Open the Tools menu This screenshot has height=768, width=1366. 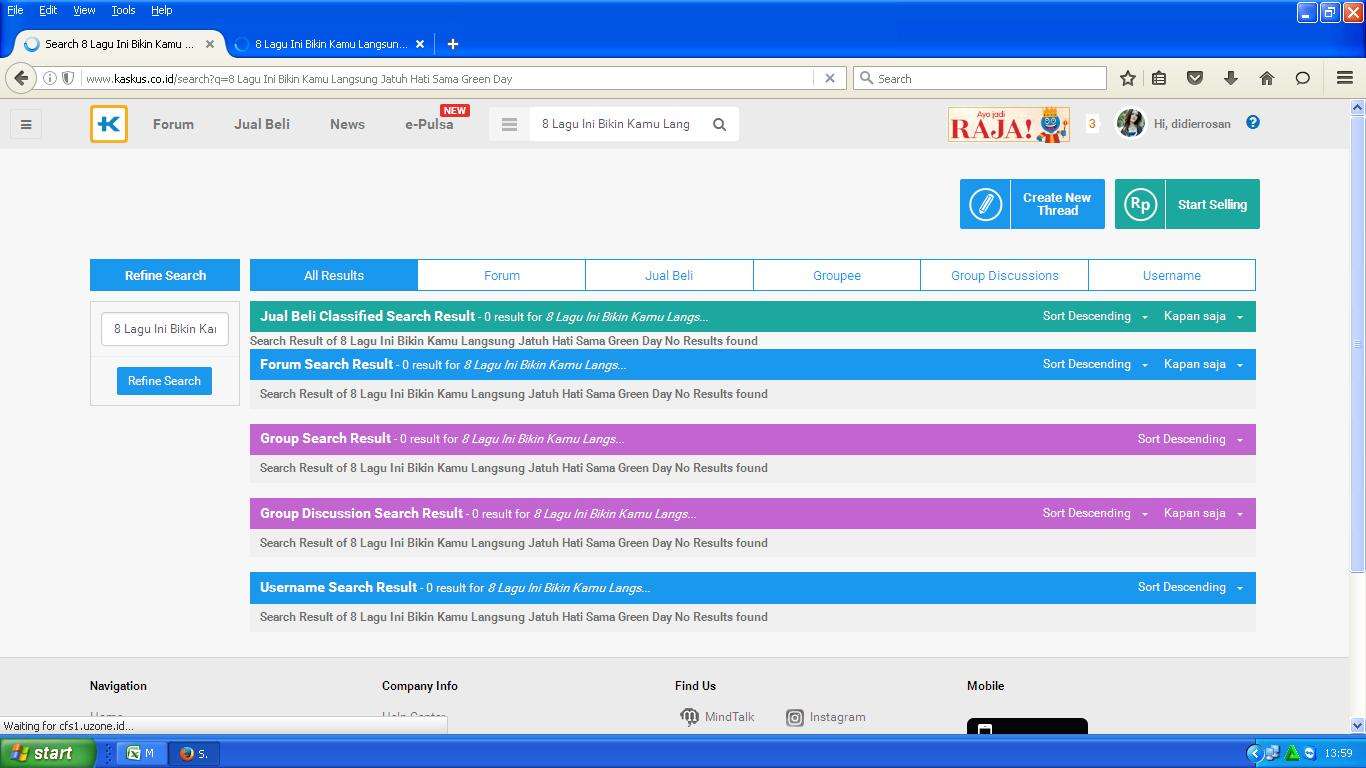[123, 10]
